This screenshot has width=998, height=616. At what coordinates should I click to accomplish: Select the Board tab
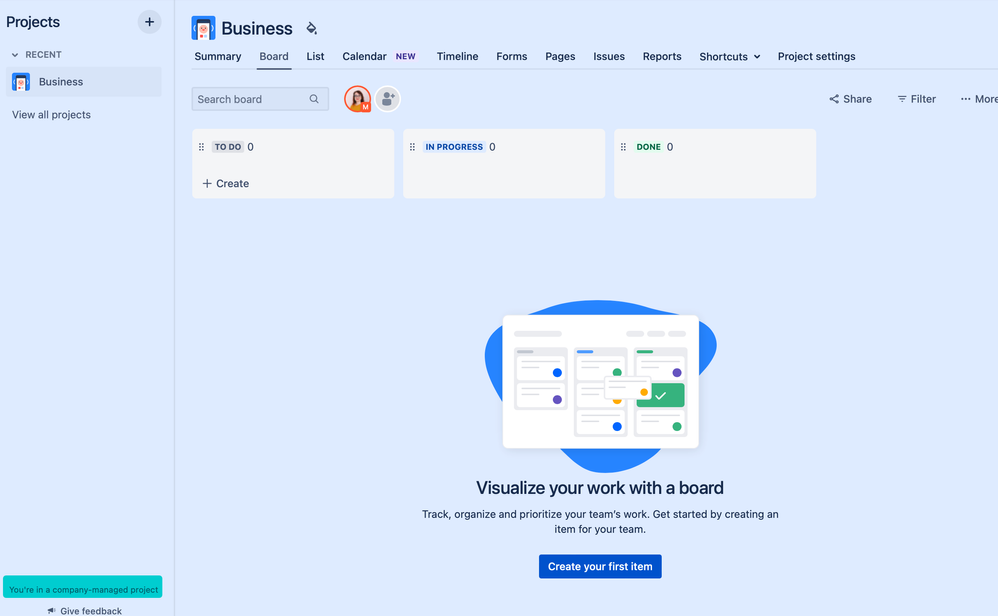tap(274, 57)
